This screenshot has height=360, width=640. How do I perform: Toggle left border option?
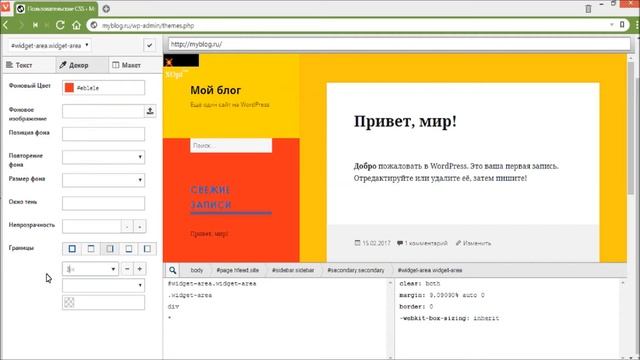(x=147, y=249)
